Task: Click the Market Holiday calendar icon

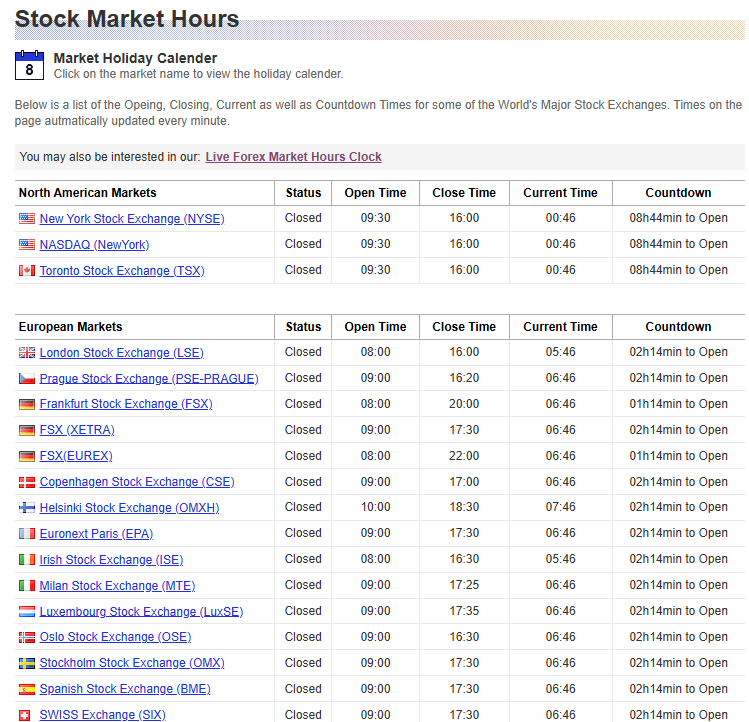Action: (x=29, y=65)
